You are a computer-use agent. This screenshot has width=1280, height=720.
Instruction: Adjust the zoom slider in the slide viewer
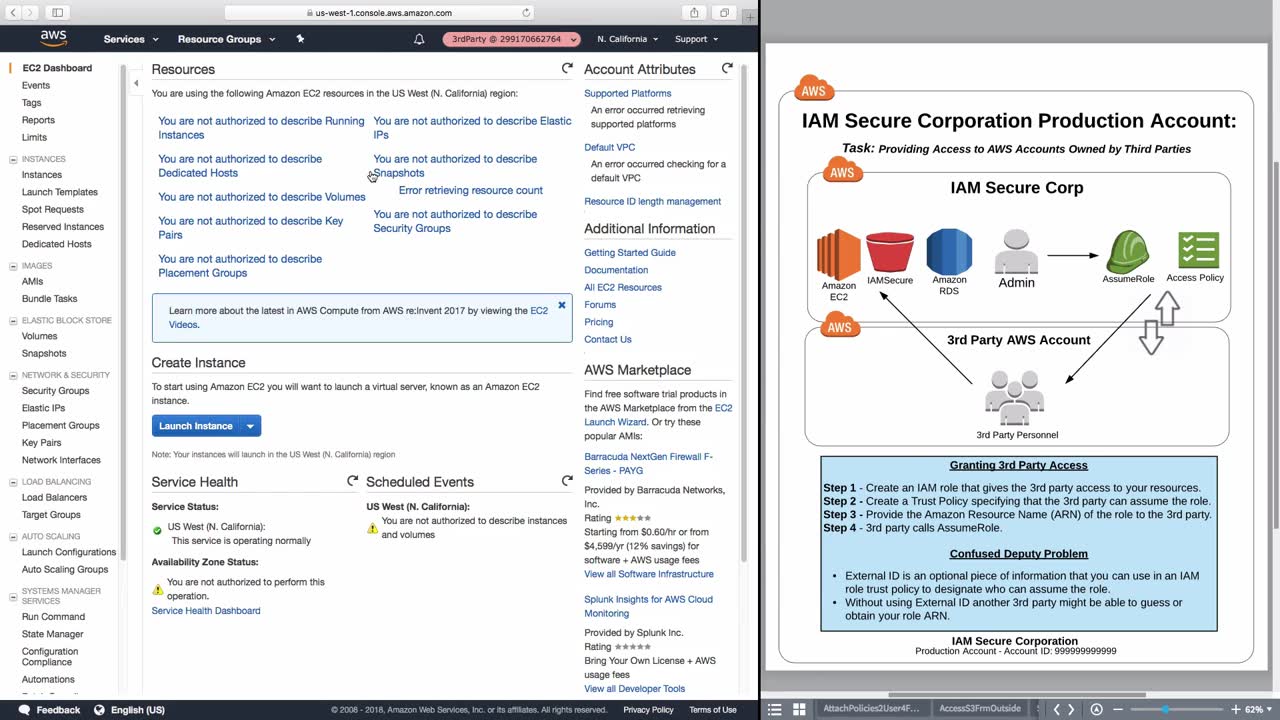(1164, 709)
